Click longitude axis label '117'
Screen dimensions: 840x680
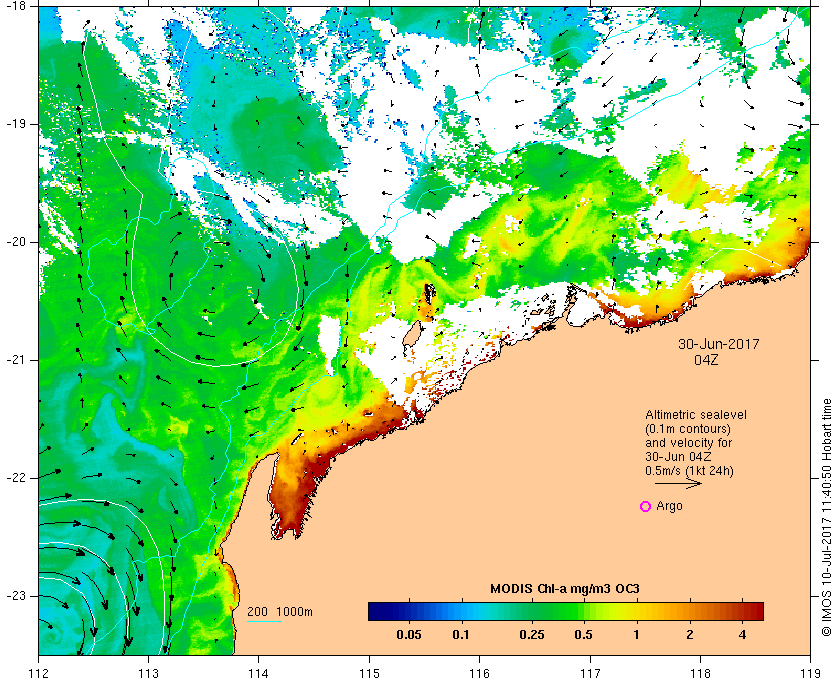[590, 673]
